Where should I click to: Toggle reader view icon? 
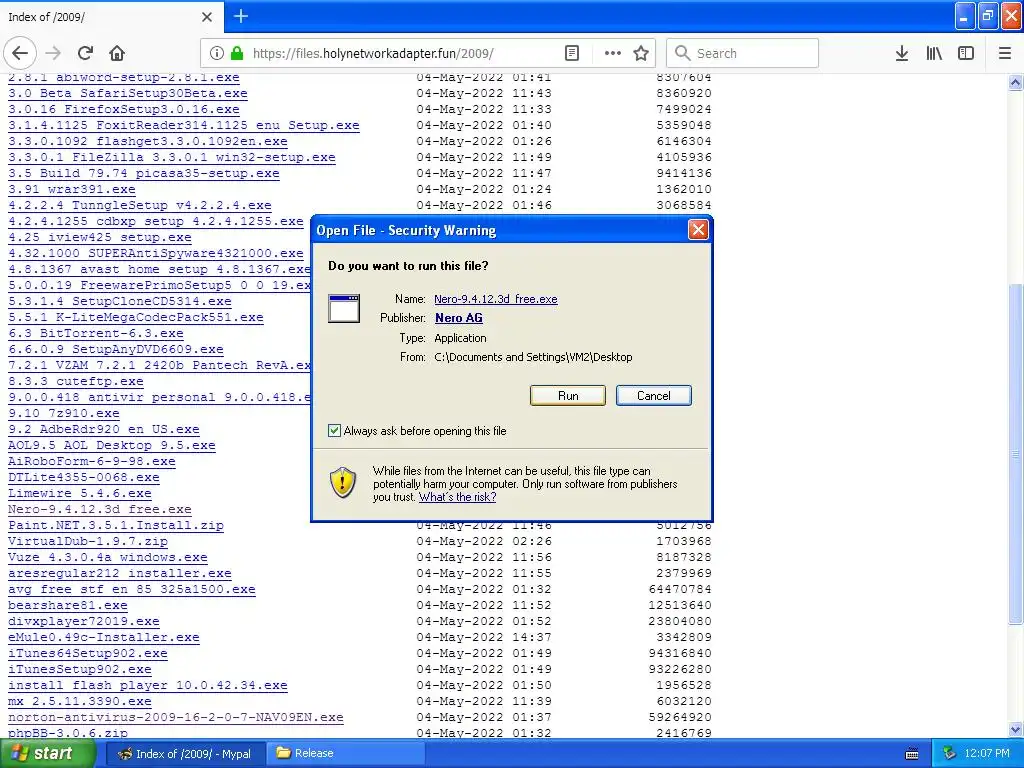571,53
